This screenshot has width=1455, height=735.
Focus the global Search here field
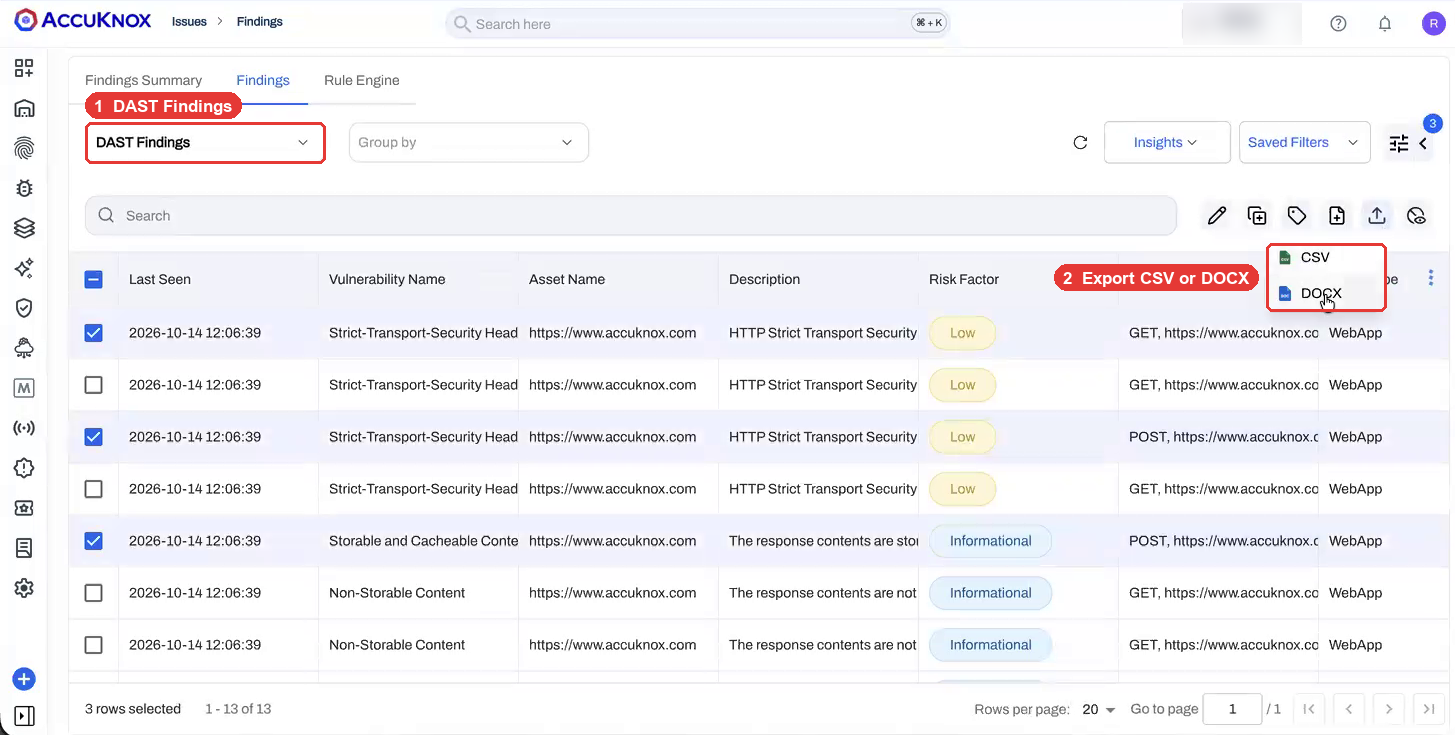(697, 23)
